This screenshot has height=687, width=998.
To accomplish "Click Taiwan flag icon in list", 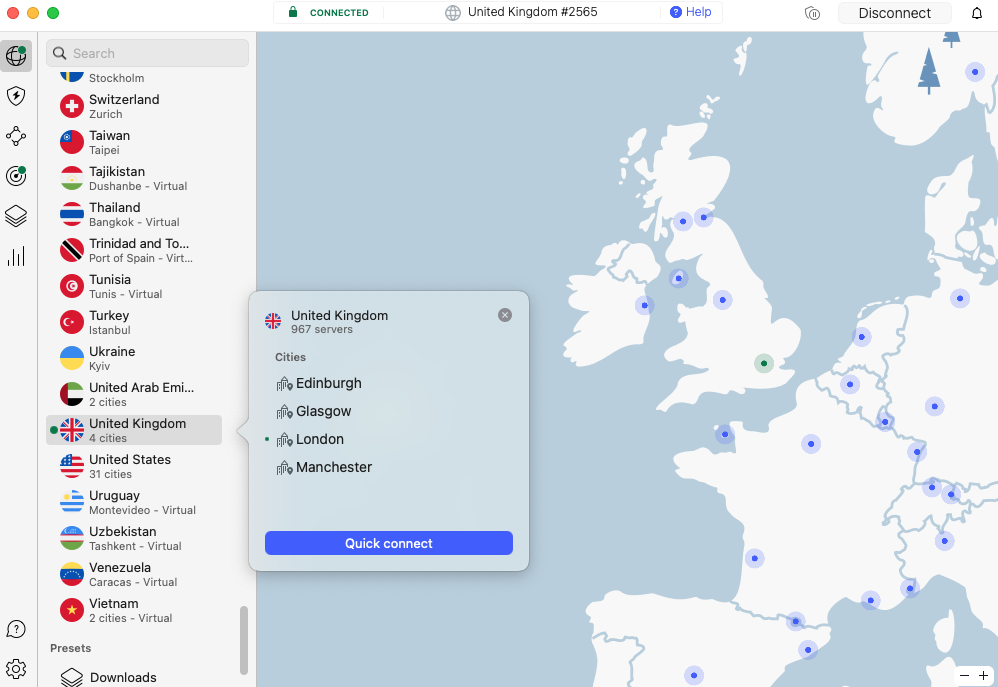I will (72, 142).
